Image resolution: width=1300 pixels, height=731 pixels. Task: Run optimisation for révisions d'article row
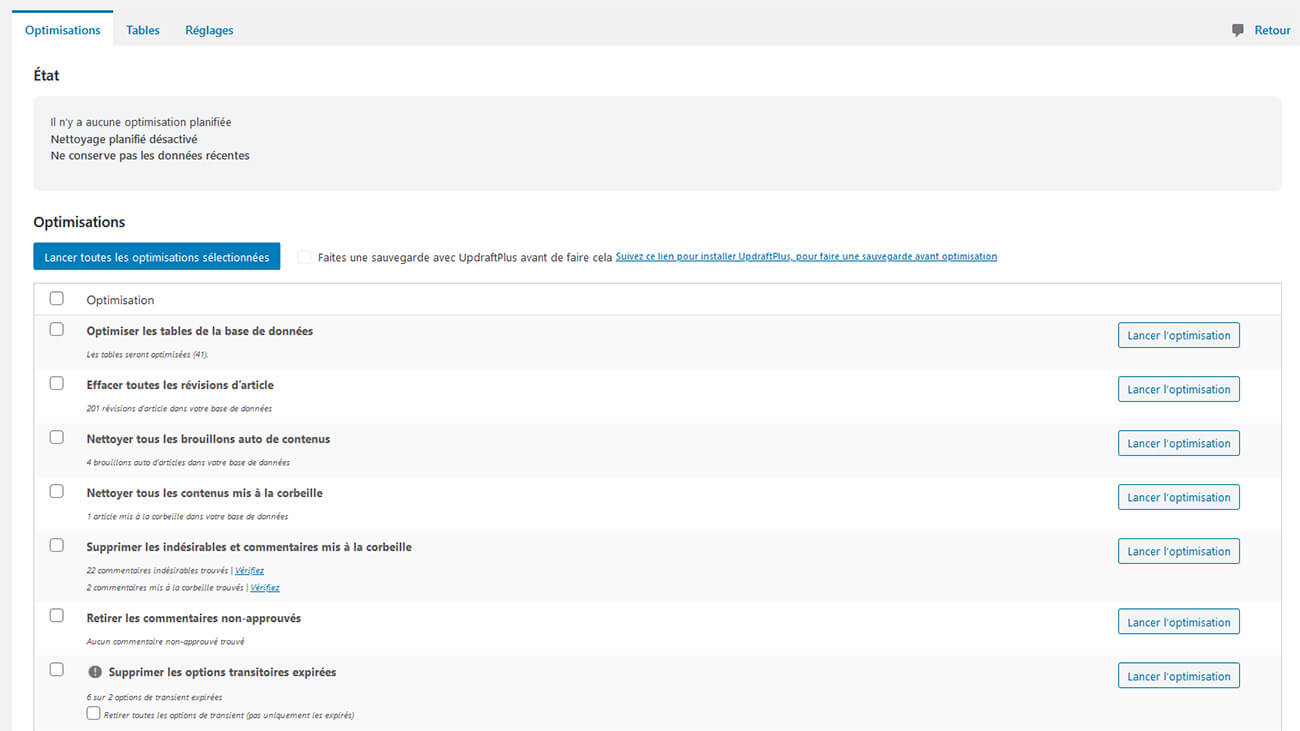click(1178, 389)
